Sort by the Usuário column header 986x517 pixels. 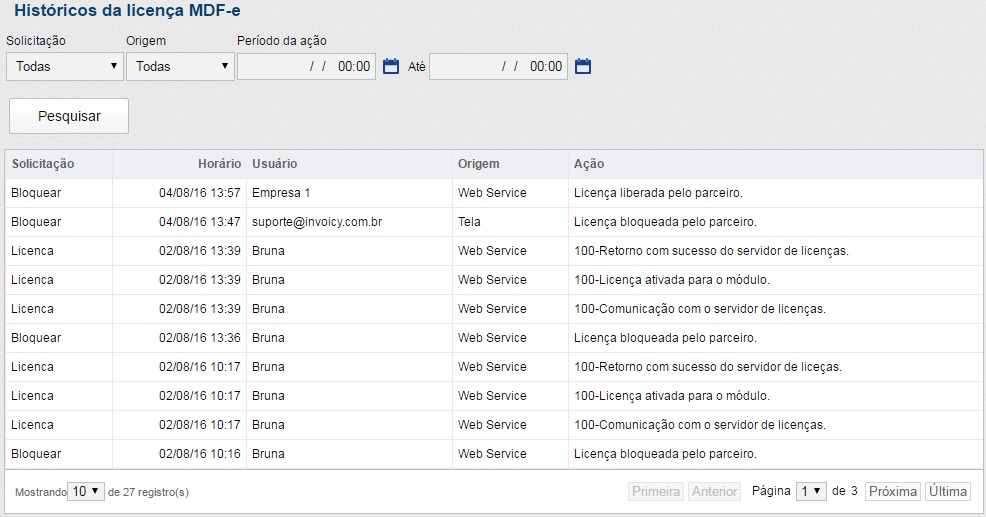click(275, 164)
